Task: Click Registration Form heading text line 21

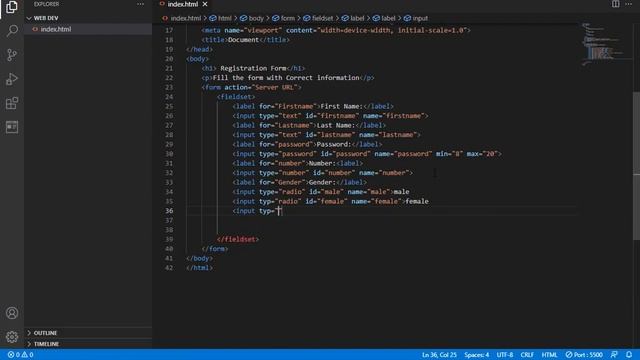Action: coord(253,68)
